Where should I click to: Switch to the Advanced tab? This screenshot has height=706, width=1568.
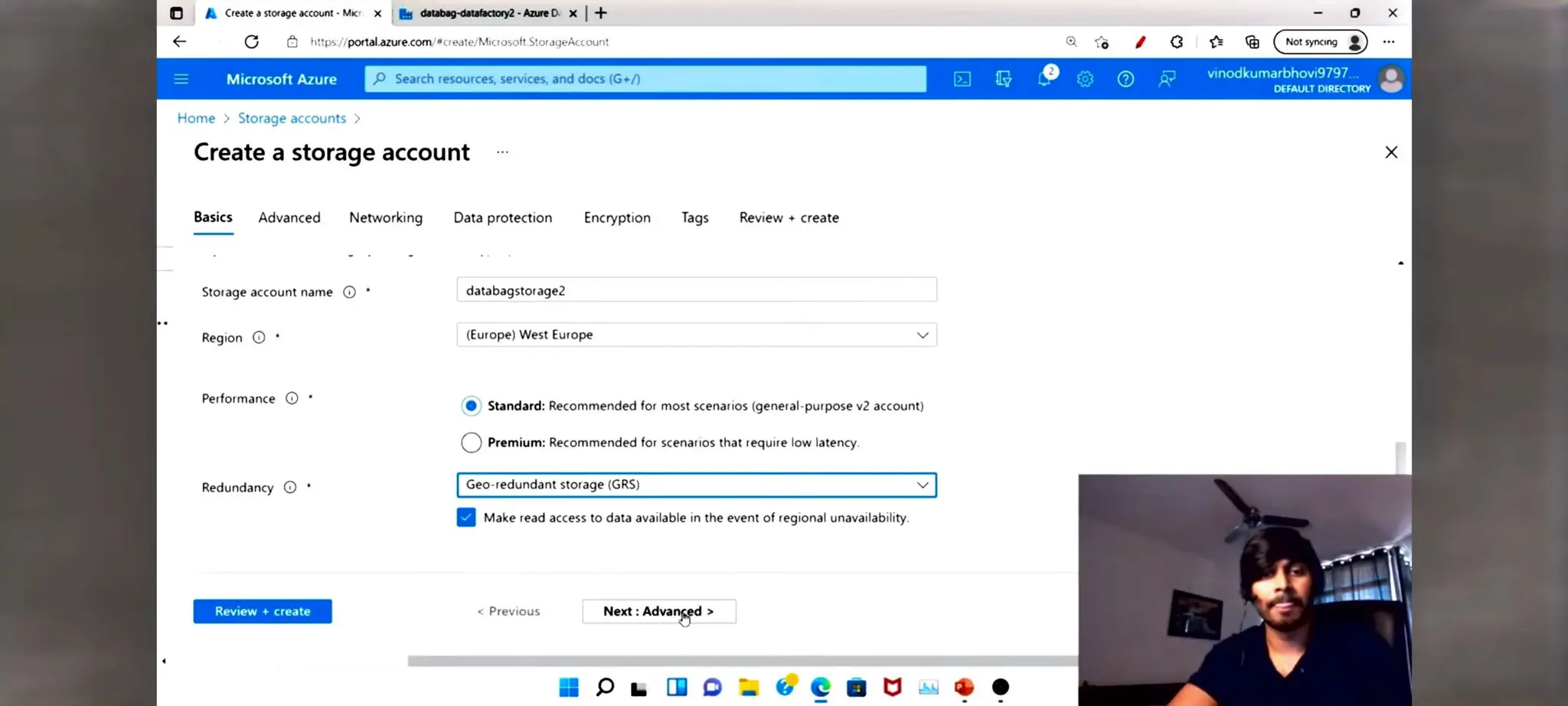pos(289,217)
